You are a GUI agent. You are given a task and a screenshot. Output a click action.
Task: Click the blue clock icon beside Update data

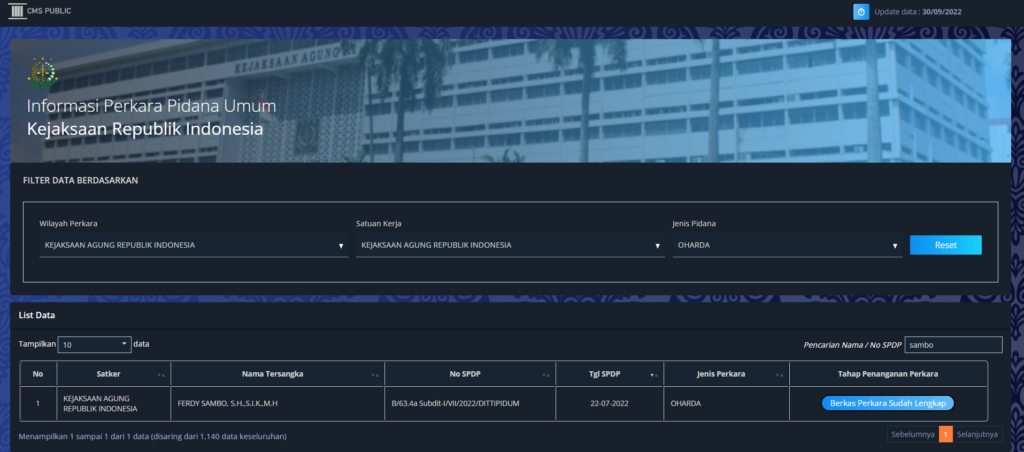click(860, 12)
